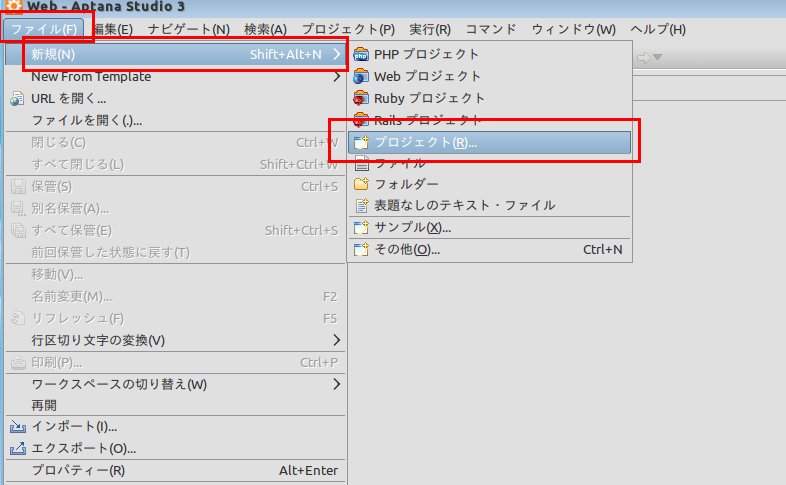Expand the 新規(N) submenu arrow

coord(337,54)
